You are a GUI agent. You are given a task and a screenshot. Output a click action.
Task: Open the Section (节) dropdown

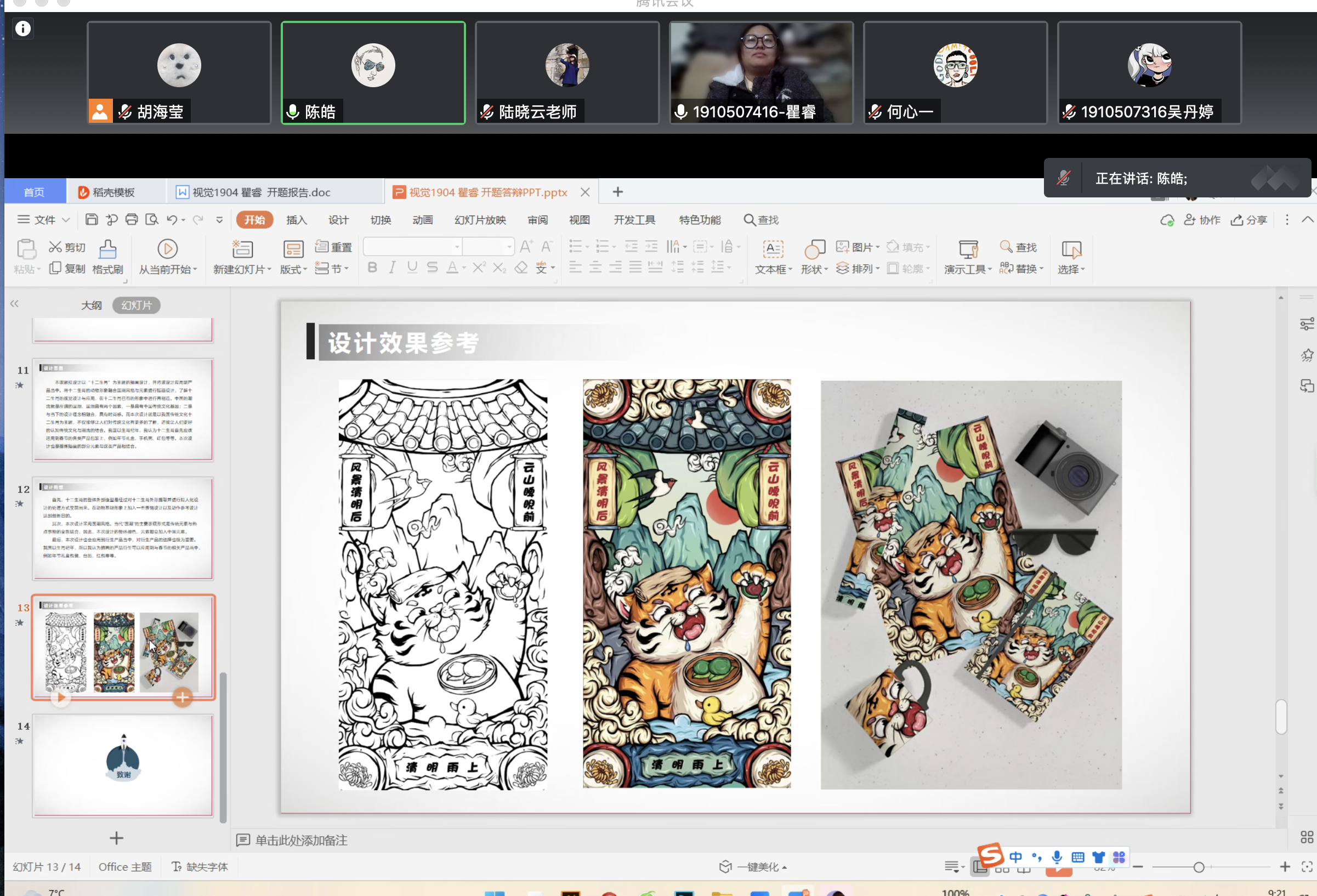pyautogui.click(x=332, y=268)
